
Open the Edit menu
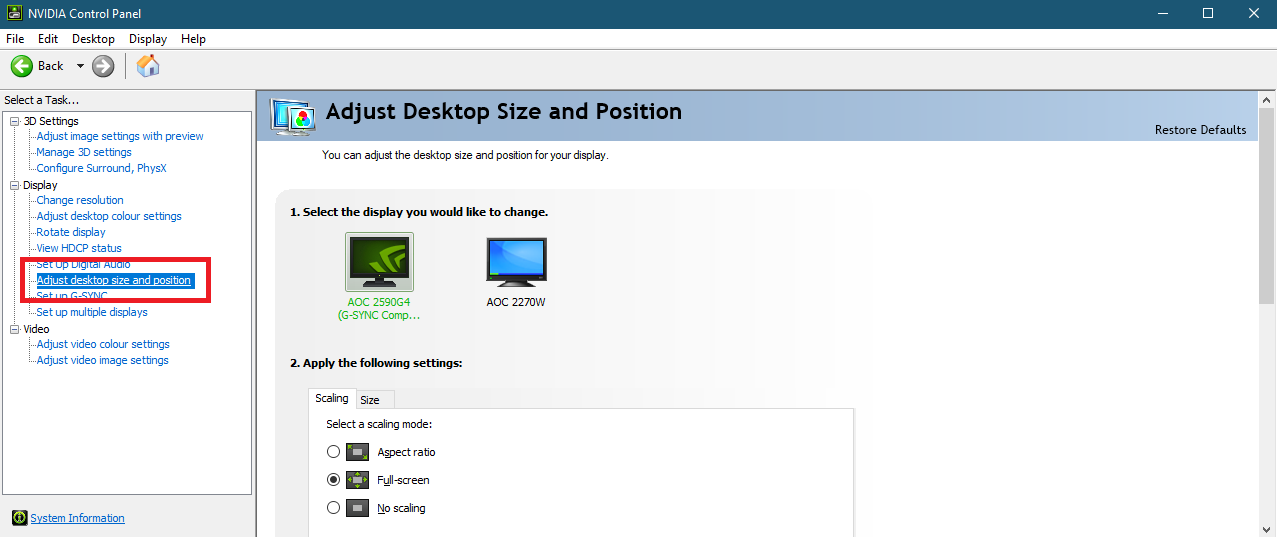(48, 39)
